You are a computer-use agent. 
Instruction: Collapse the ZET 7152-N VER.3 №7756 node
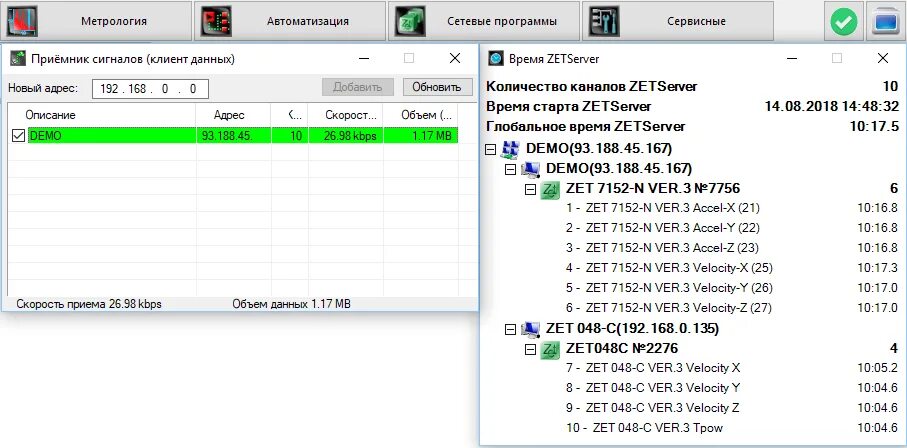[x=530, y=189]
